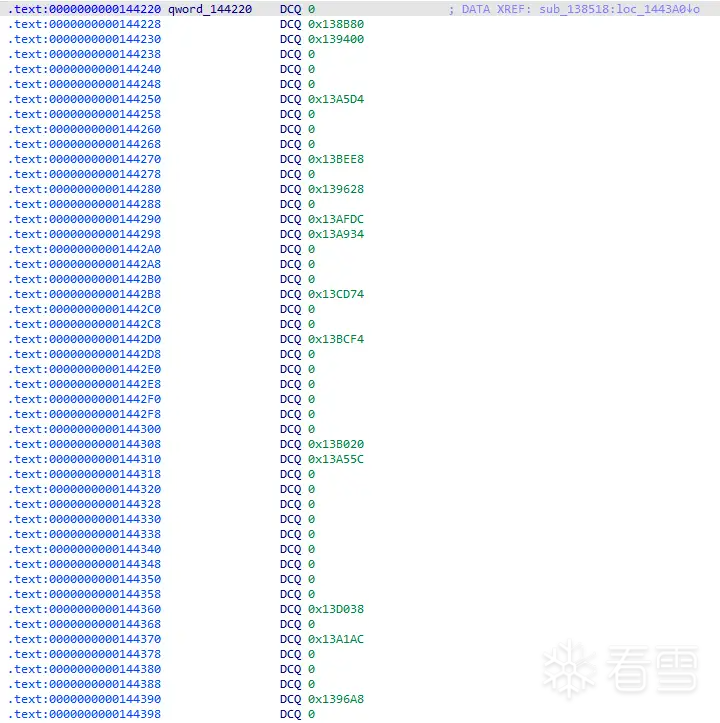Screen dimensions: 720x723
Task: Click address .text:0000000000144270
Action: tap(84, 159)
